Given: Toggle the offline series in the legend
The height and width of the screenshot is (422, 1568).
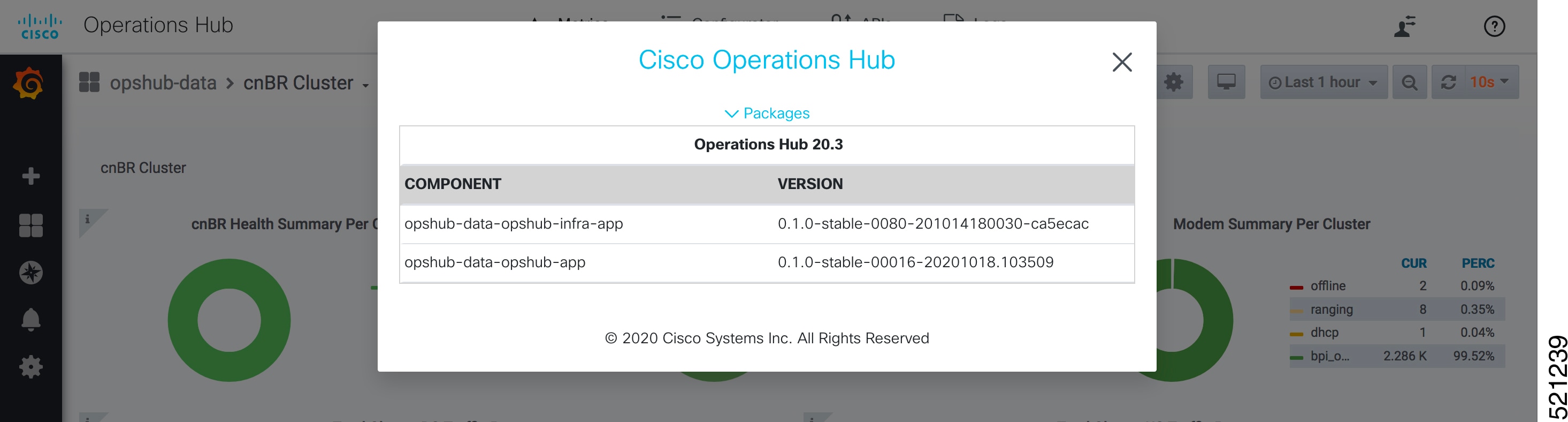Looking at the screenshot, I should (x=1328, y=285).
